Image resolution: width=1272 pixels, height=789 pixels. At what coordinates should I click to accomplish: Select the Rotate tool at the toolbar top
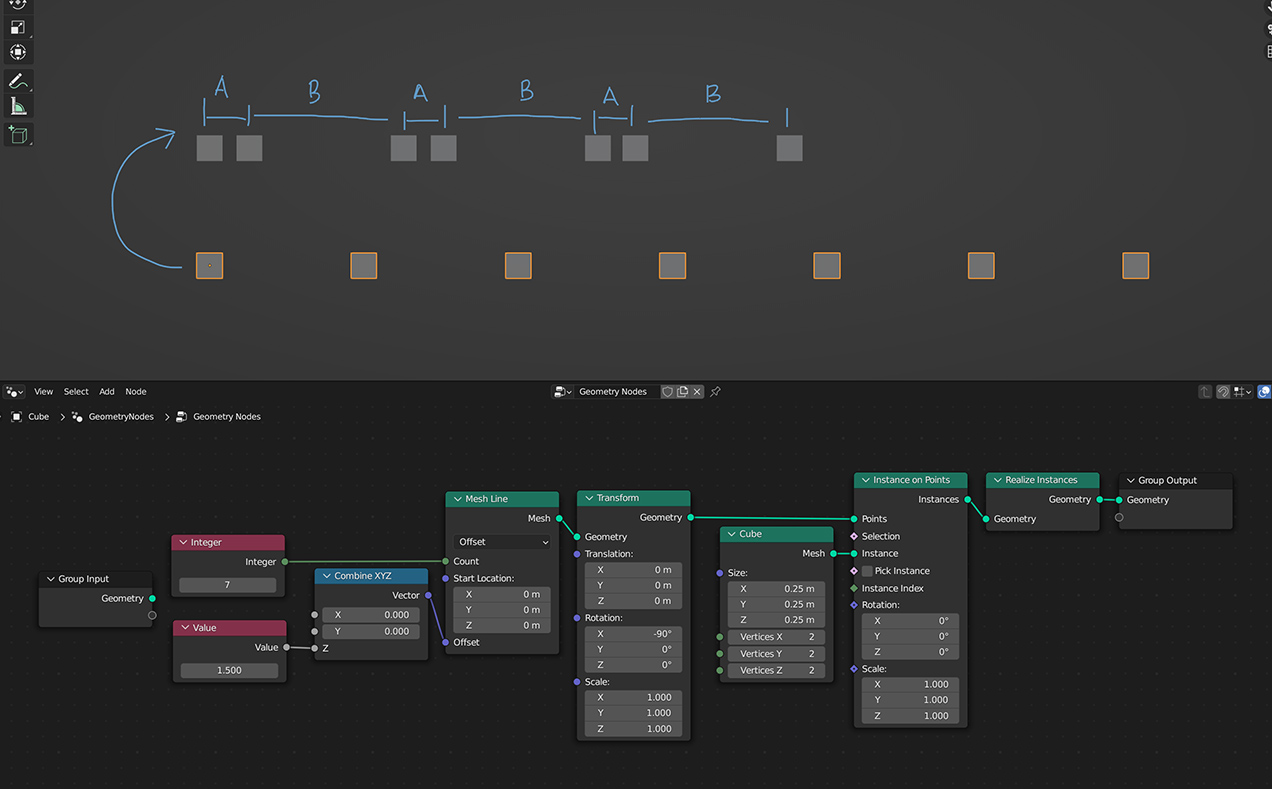click(x=17, y=3)
